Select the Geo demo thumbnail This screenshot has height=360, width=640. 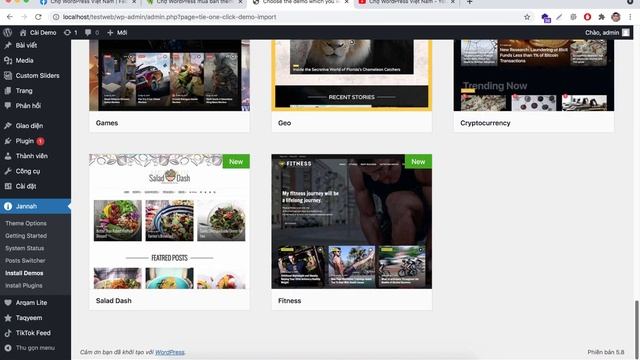[351, 75]
